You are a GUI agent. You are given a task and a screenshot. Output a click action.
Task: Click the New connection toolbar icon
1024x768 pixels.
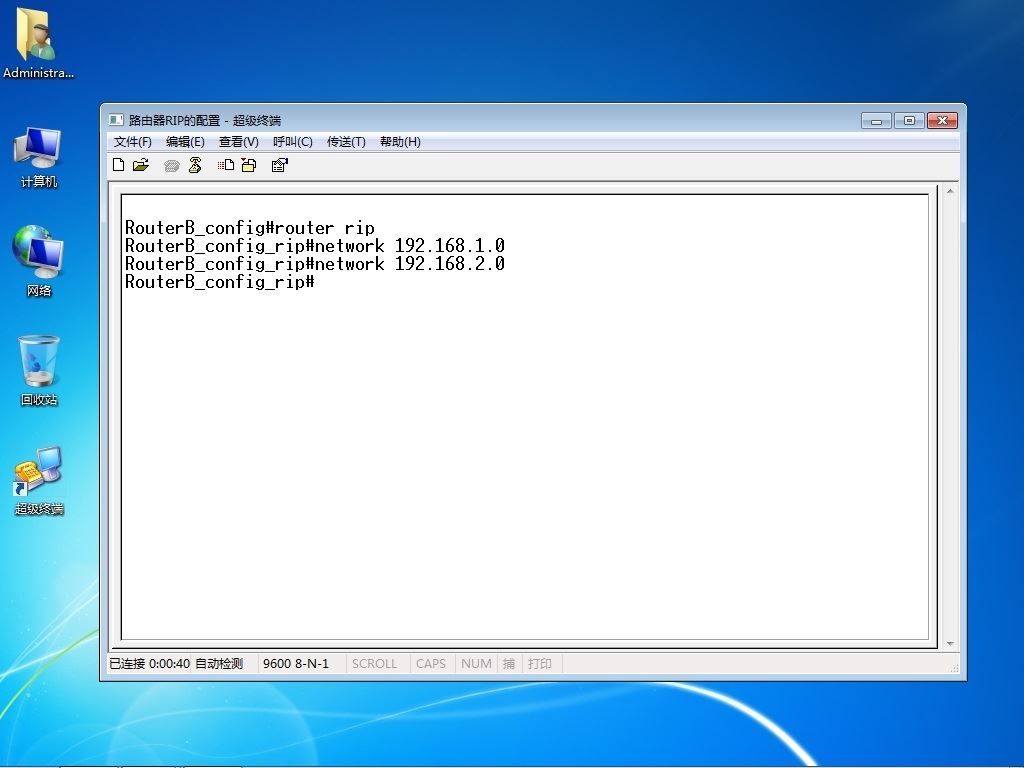[x=118, y=165]
